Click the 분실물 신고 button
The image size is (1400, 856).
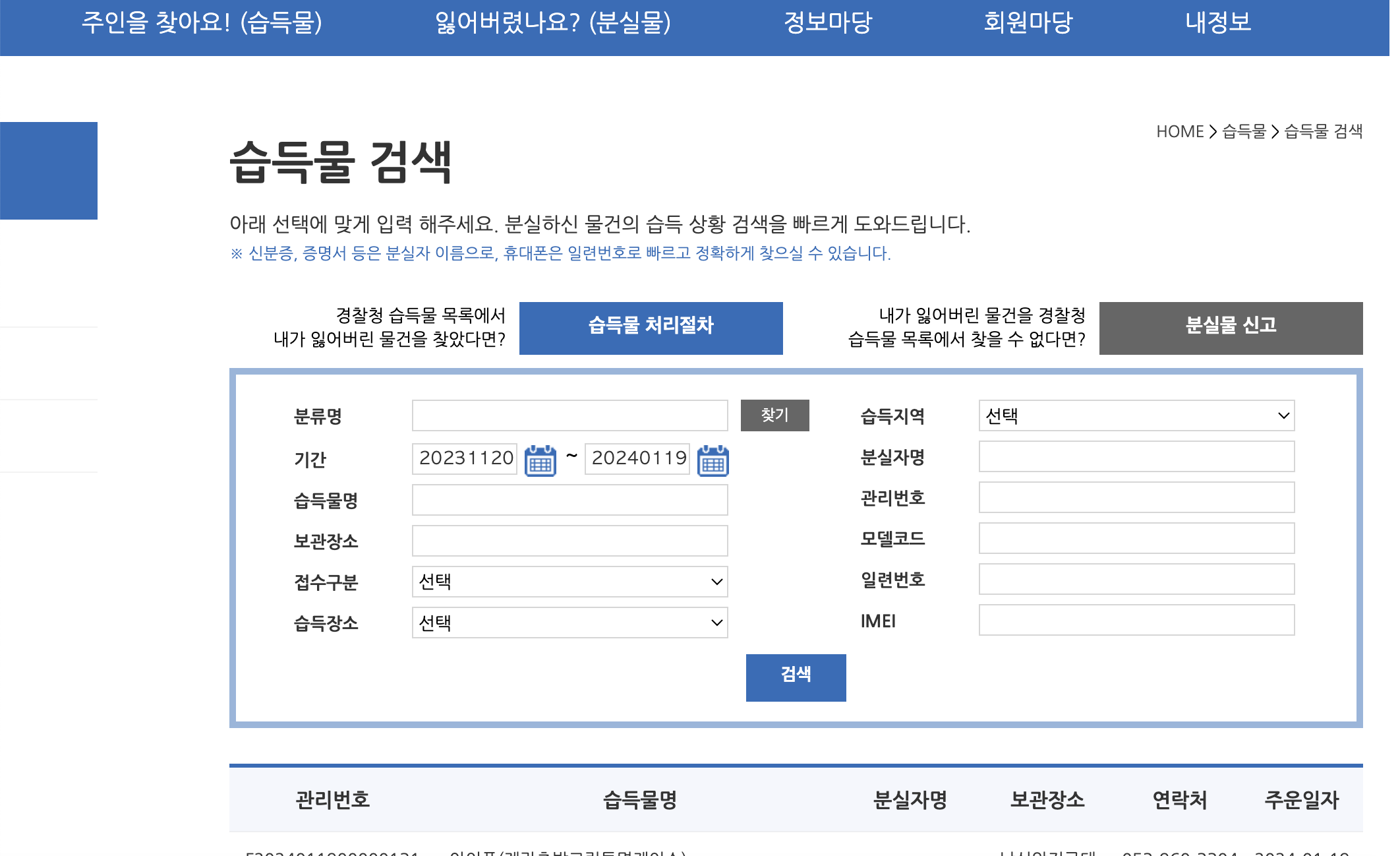pyautogui.click(x=1231, y=328)
